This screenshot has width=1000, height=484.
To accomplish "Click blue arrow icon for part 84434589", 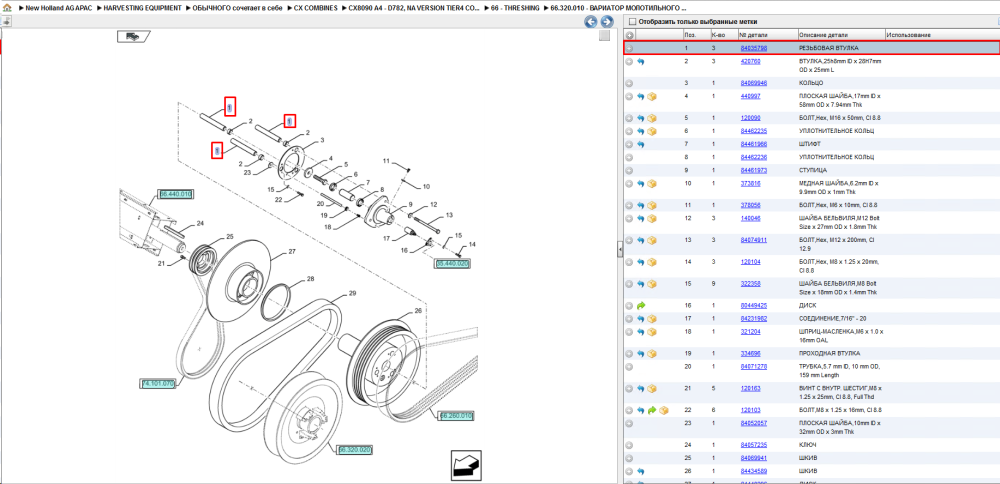I will point(641,471).
